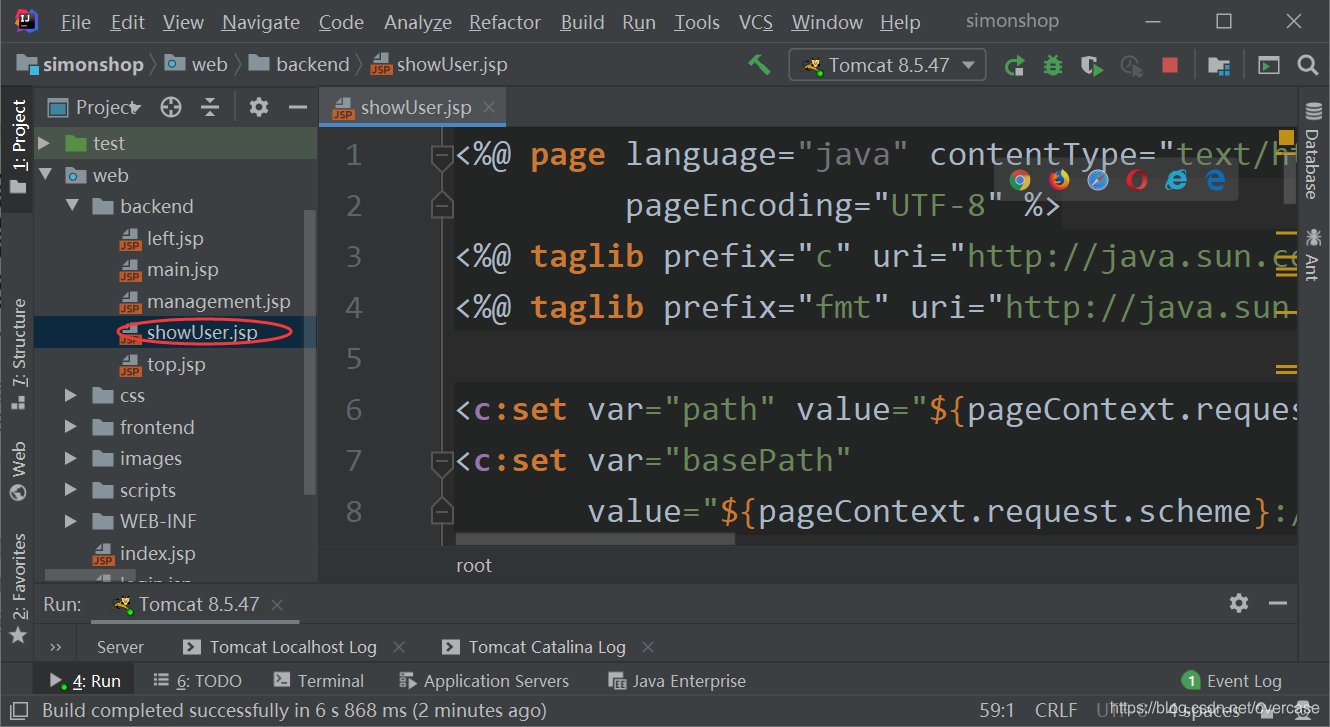Expand the frontend folder

click(x=71, y=427)
